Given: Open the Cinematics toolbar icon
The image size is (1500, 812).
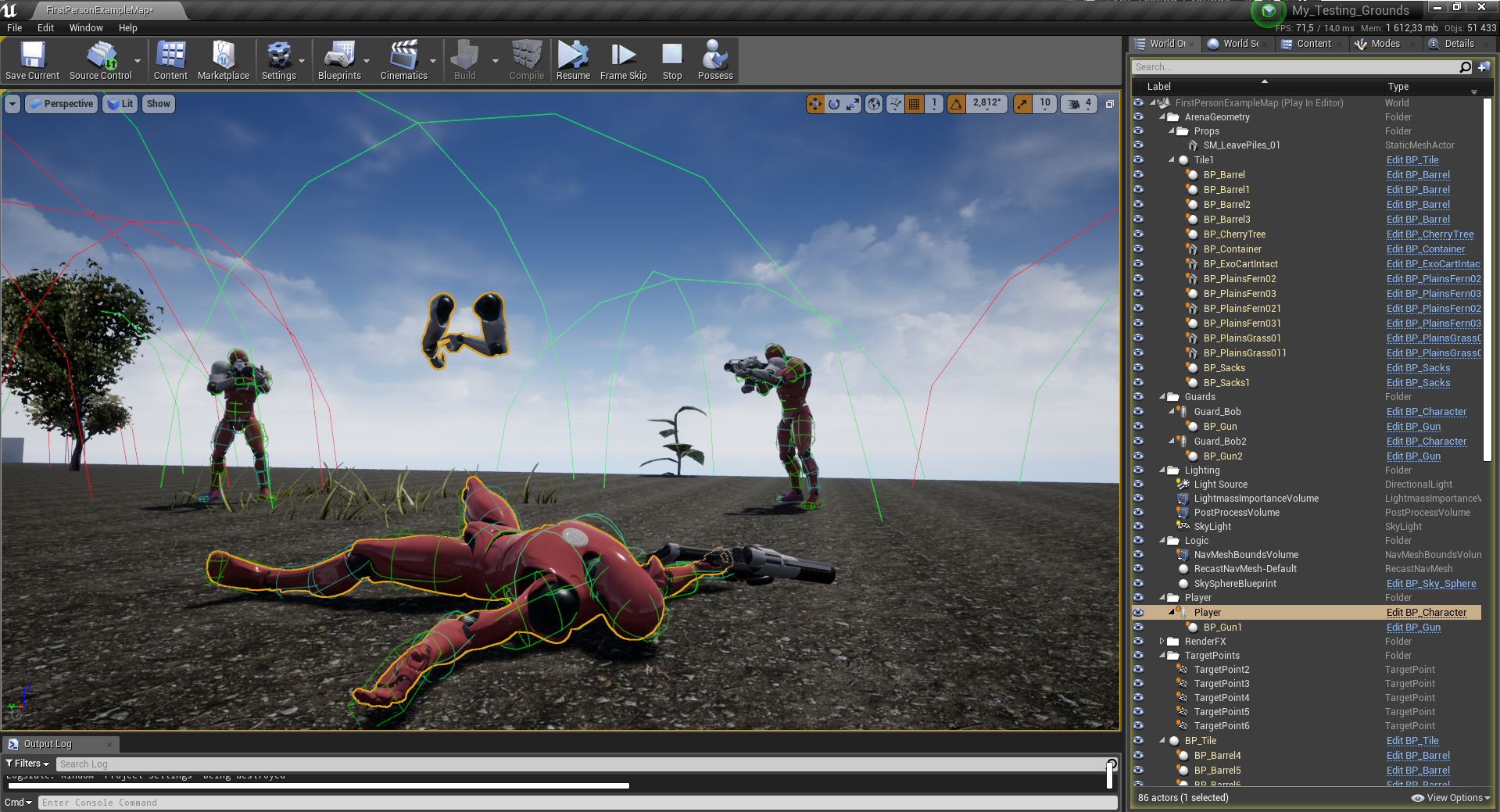Looking at the screenshot, I should point(404,60).
